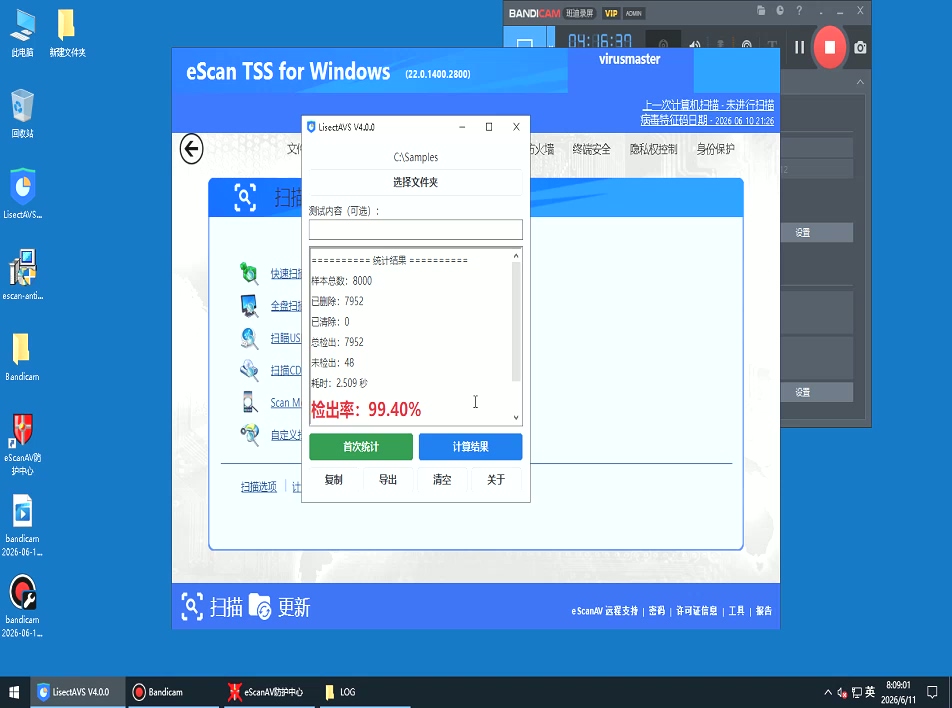Toggle the 英 input method indicator
Screen dimensions: 952x708
click(870, 692)
